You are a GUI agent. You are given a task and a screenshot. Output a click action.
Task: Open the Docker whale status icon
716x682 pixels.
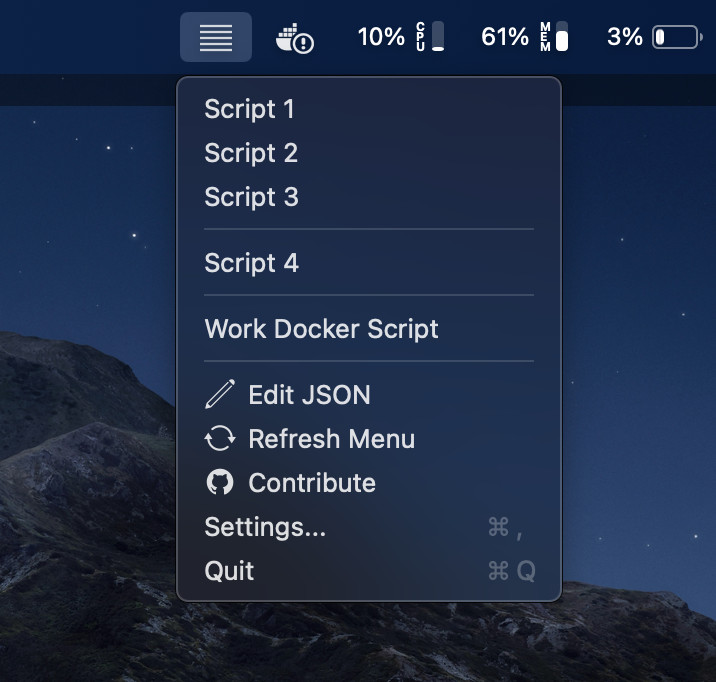(295, 38)
